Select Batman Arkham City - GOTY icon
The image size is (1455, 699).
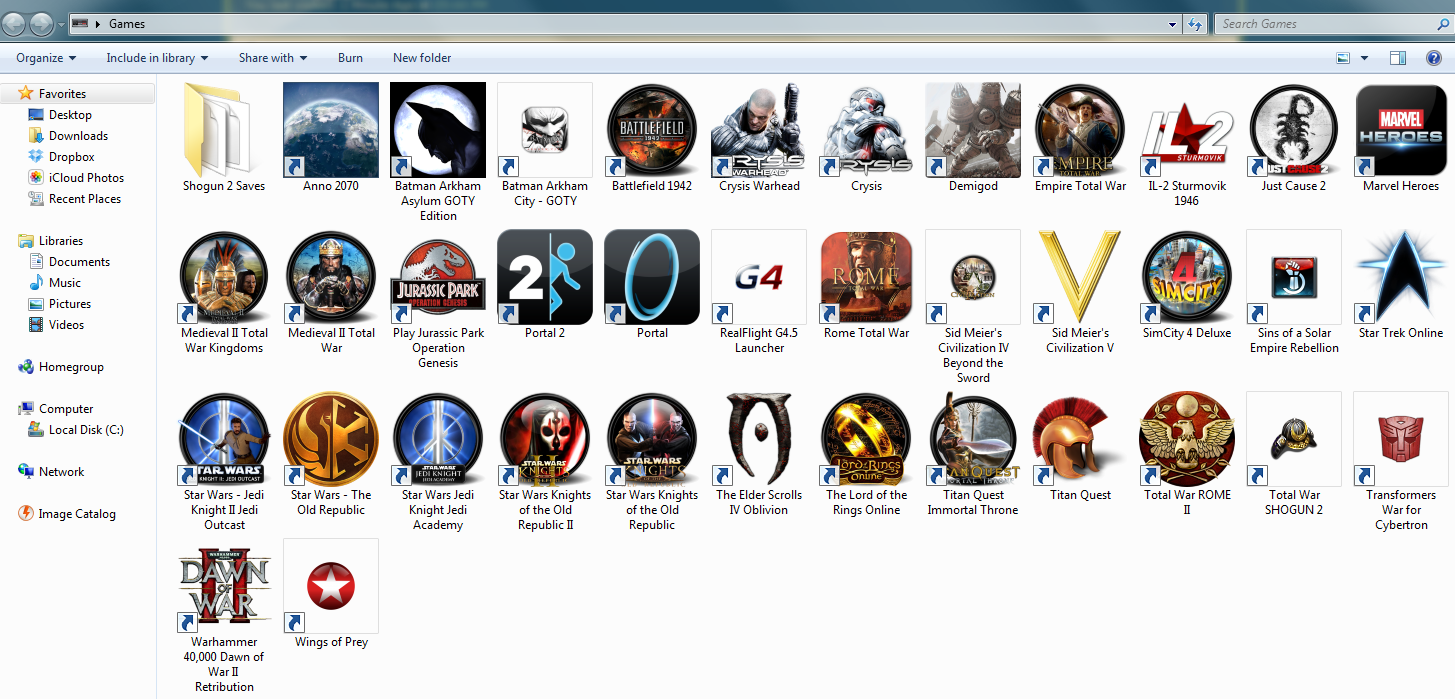click(545, 130)
